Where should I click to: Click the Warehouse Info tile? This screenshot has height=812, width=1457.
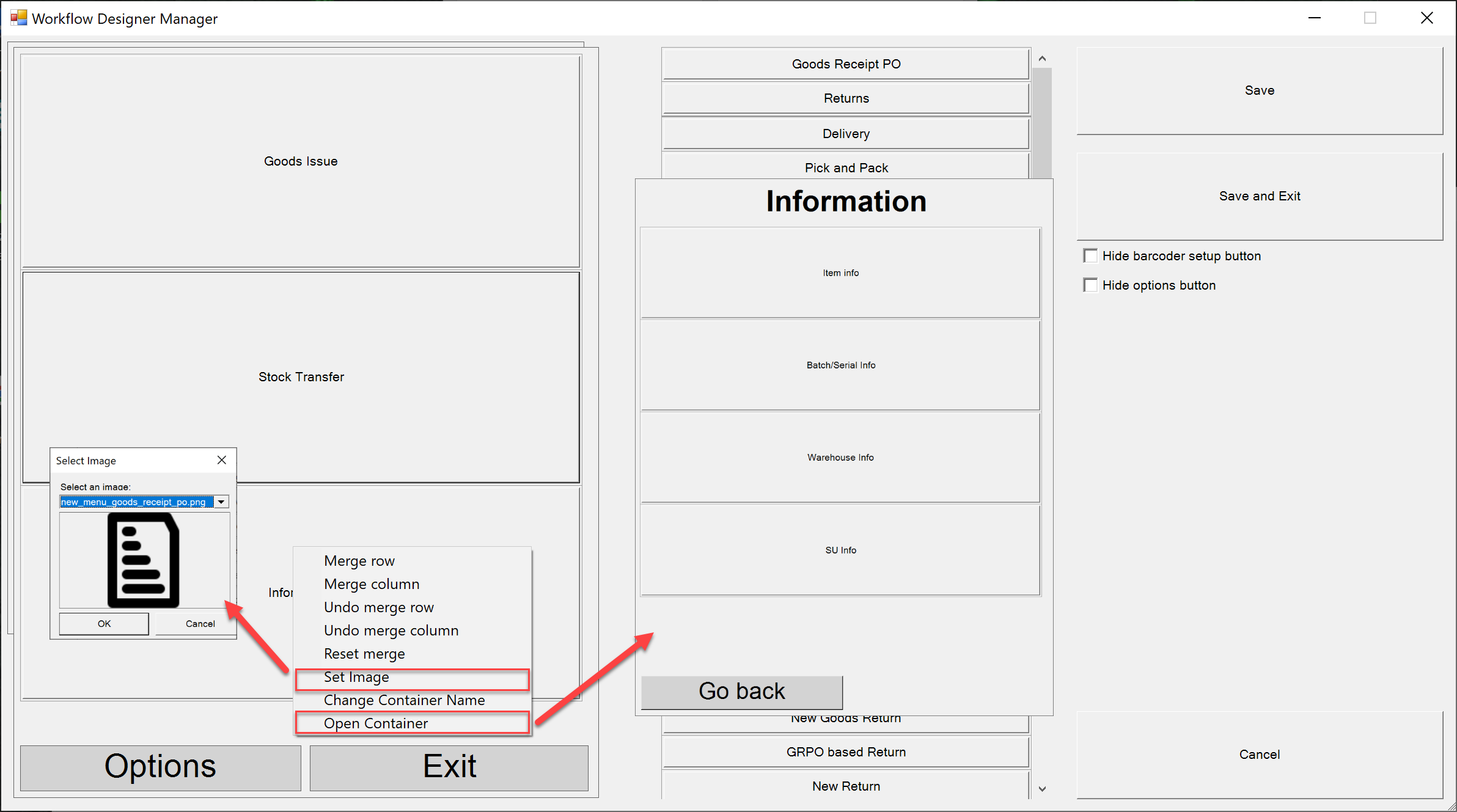(x=840, y=457)
